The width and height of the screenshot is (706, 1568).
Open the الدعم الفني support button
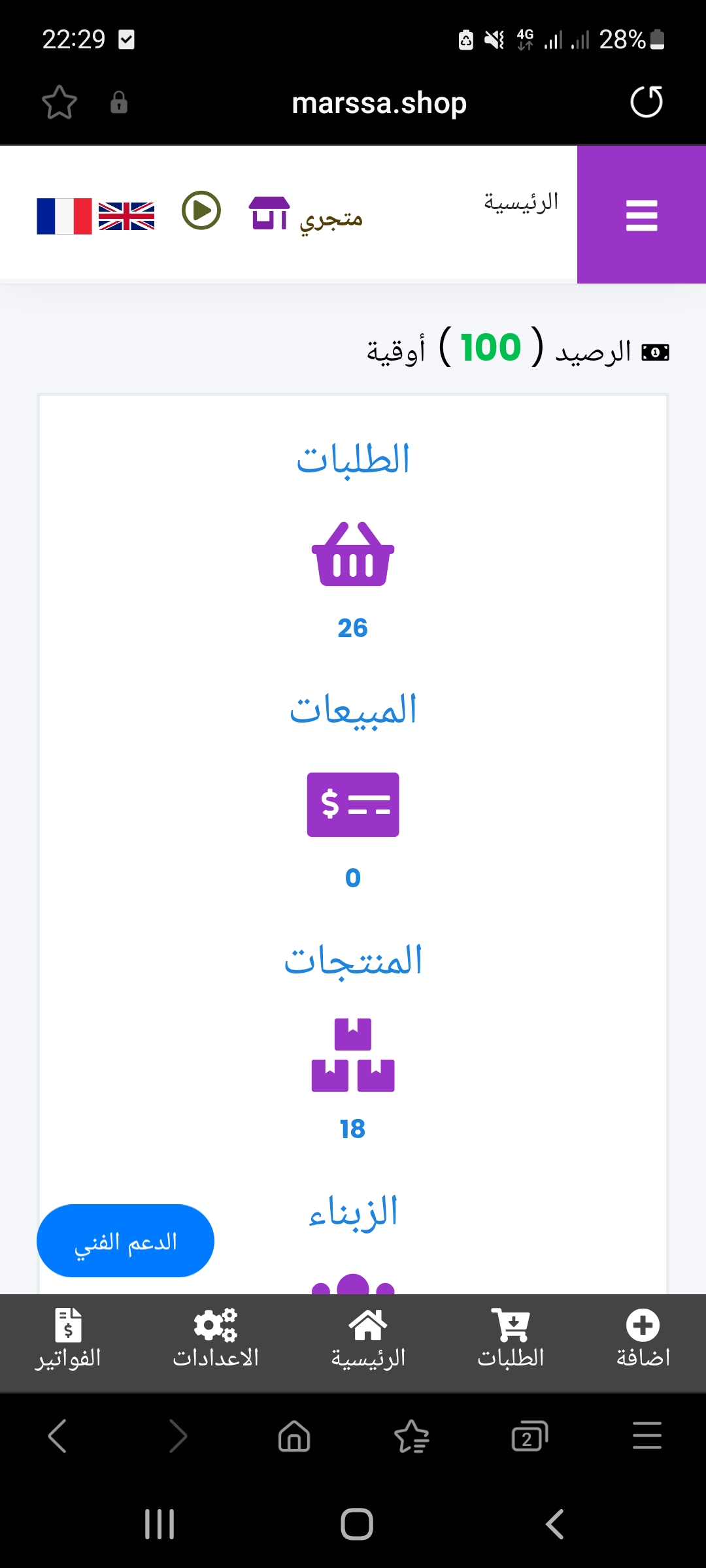pos(126,1241)
